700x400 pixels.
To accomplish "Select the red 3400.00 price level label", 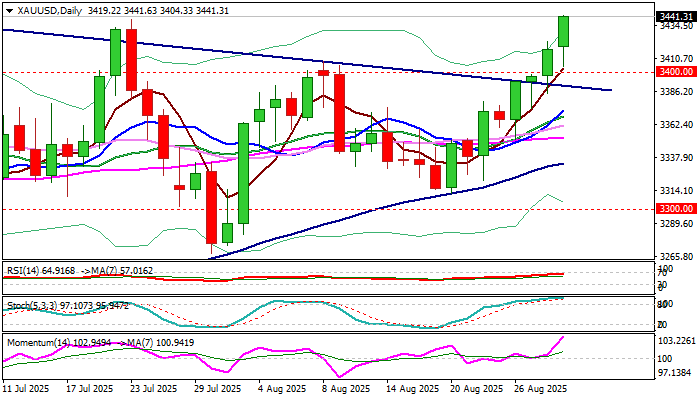I will [677, 72].
